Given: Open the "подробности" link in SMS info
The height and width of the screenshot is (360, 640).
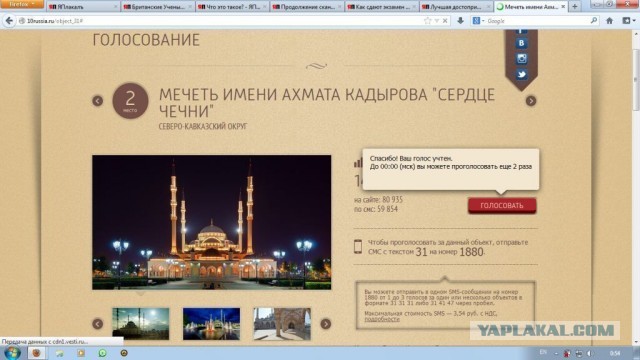Looking at the screenshot, I should coord(382,319).
